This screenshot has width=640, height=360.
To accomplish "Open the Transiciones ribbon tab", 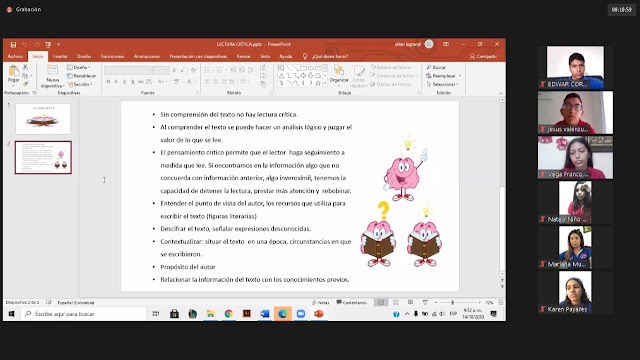I will (112, 56).
